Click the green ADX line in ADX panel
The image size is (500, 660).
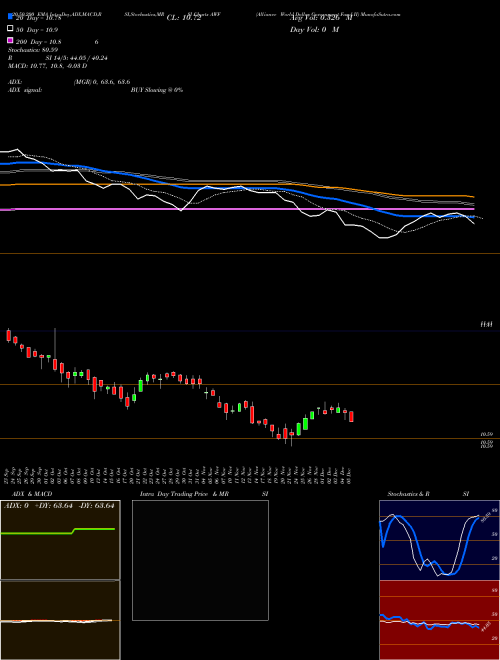pyautogui.click(x=58, y=531)
